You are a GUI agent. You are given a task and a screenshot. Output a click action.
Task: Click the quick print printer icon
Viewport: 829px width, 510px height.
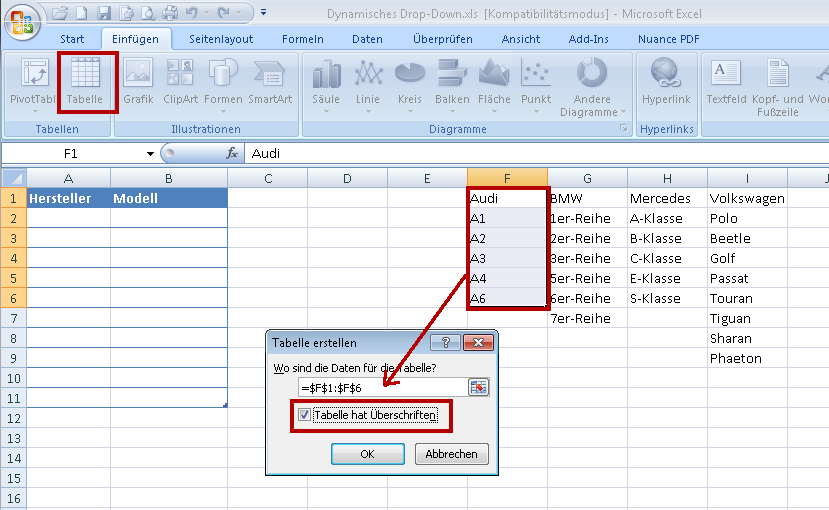[x=170, y=13]
